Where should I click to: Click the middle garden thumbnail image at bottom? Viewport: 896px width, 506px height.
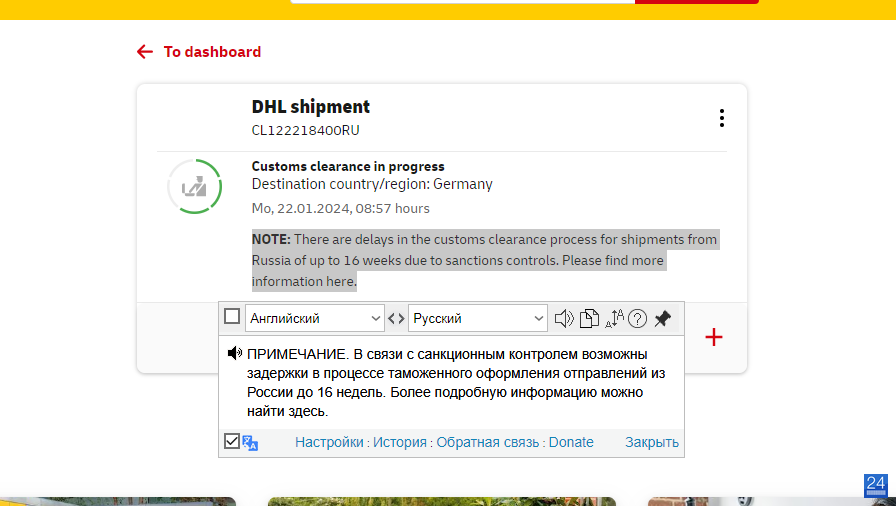[x=442, y=501]
